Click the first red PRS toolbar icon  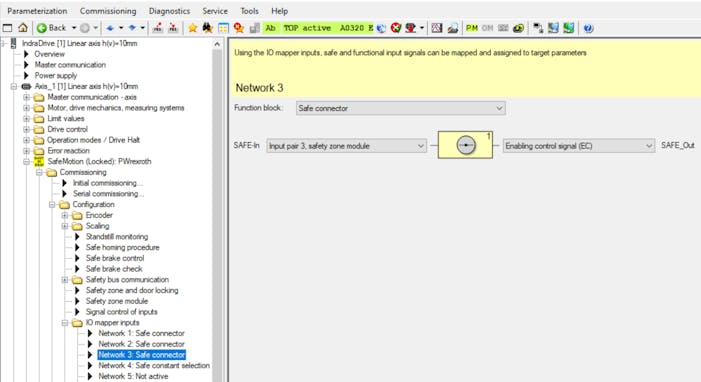157,28
